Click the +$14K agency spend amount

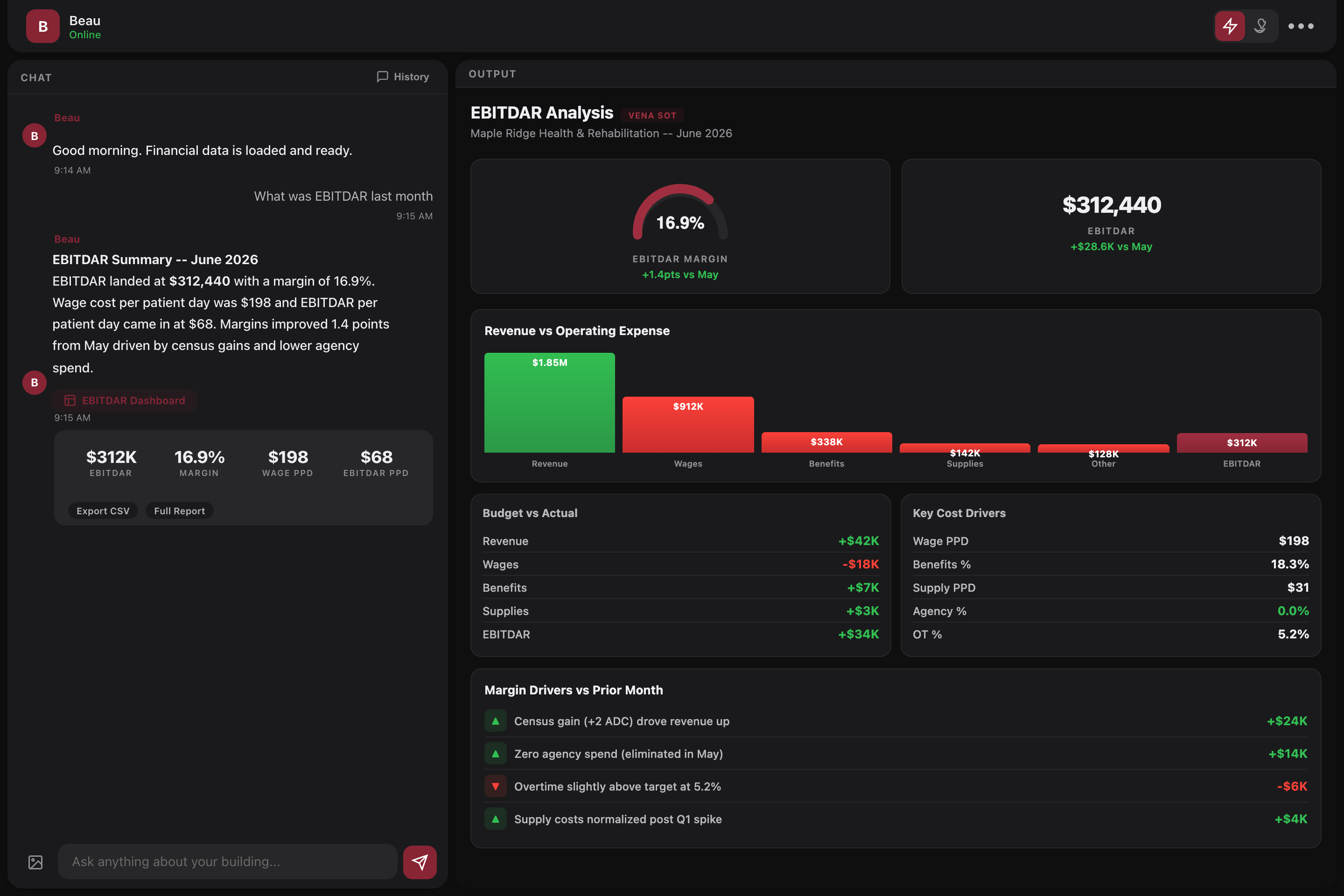(x=1288, y=754)
